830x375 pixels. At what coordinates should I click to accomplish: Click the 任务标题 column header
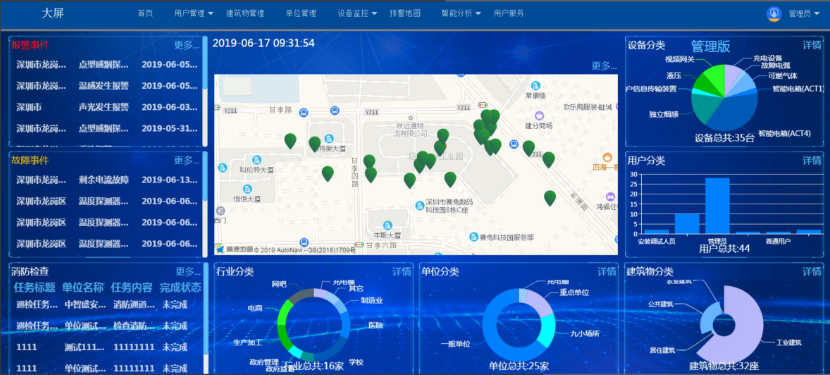(x=34, y=288)
